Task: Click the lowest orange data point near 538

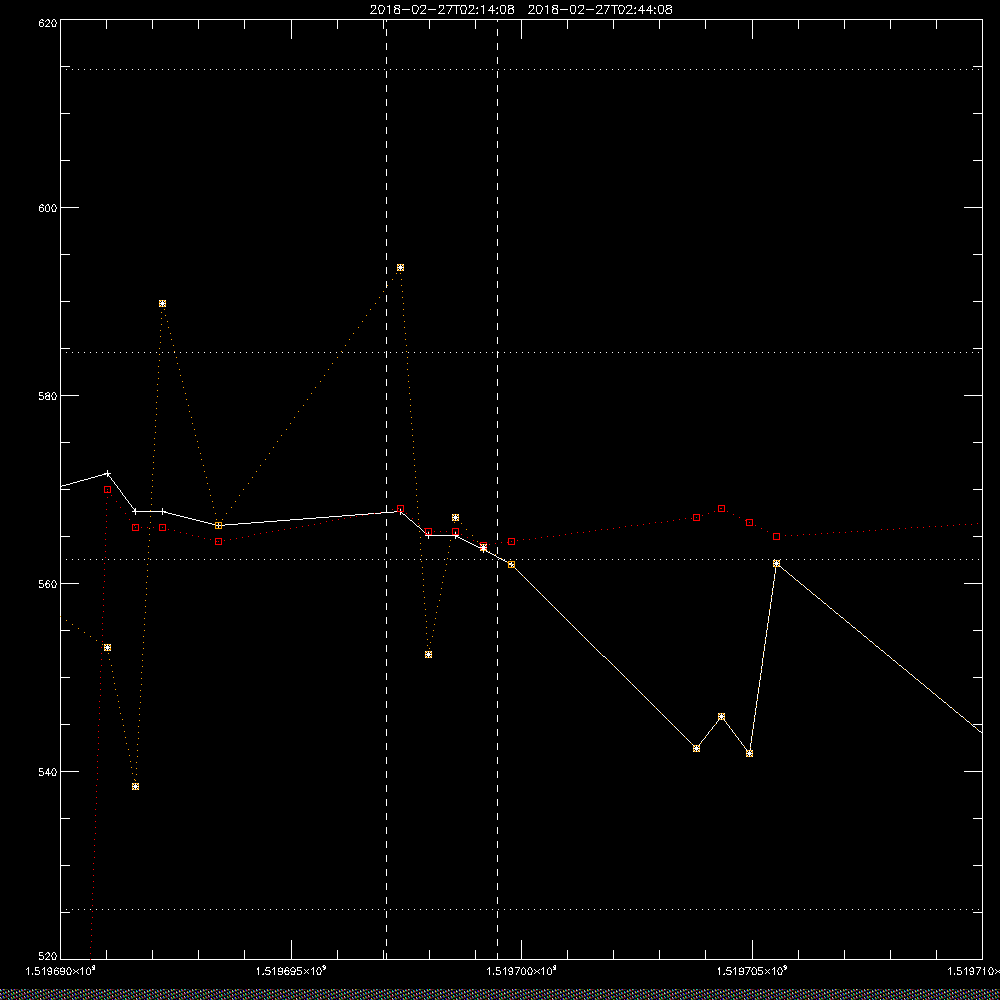Action: coord(135,786)
